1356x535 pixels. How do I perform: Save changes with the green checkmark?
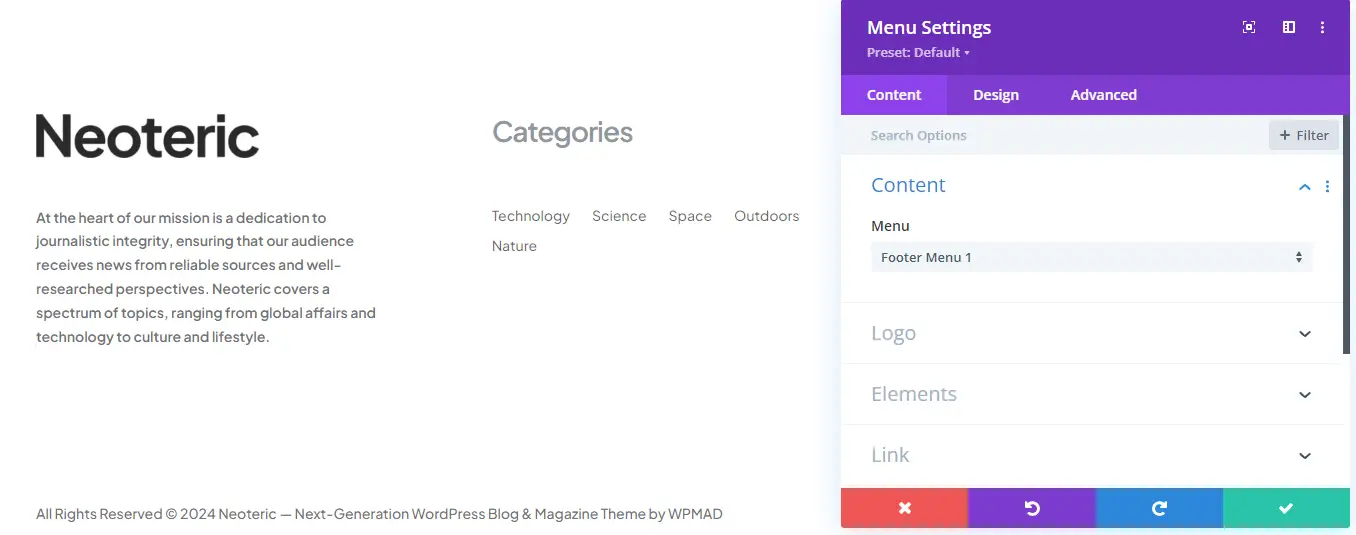(1286, 508)
